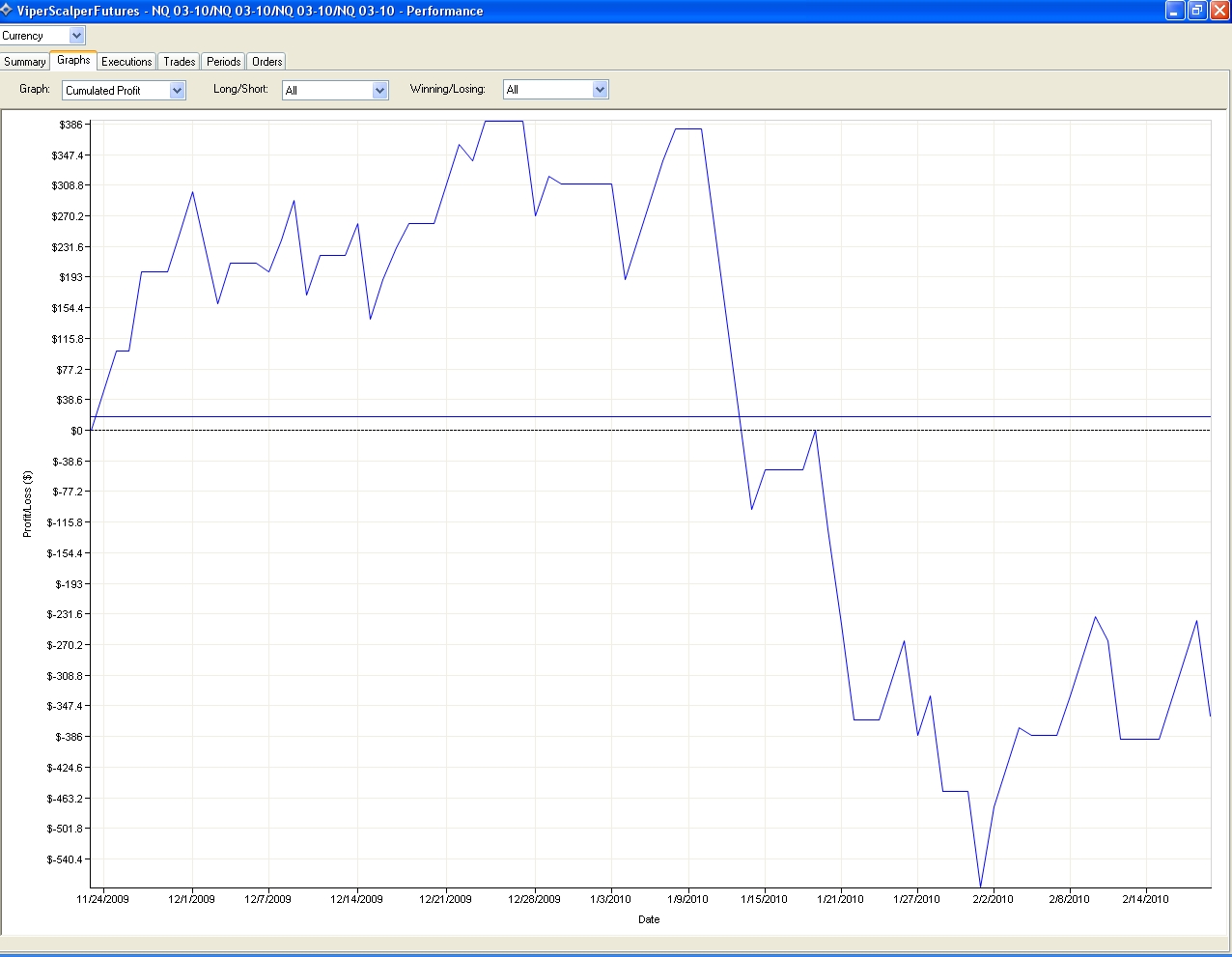
Task: Click the $-231.6 y-axis label
Action: pyautogui.click(x=66, y=614)
